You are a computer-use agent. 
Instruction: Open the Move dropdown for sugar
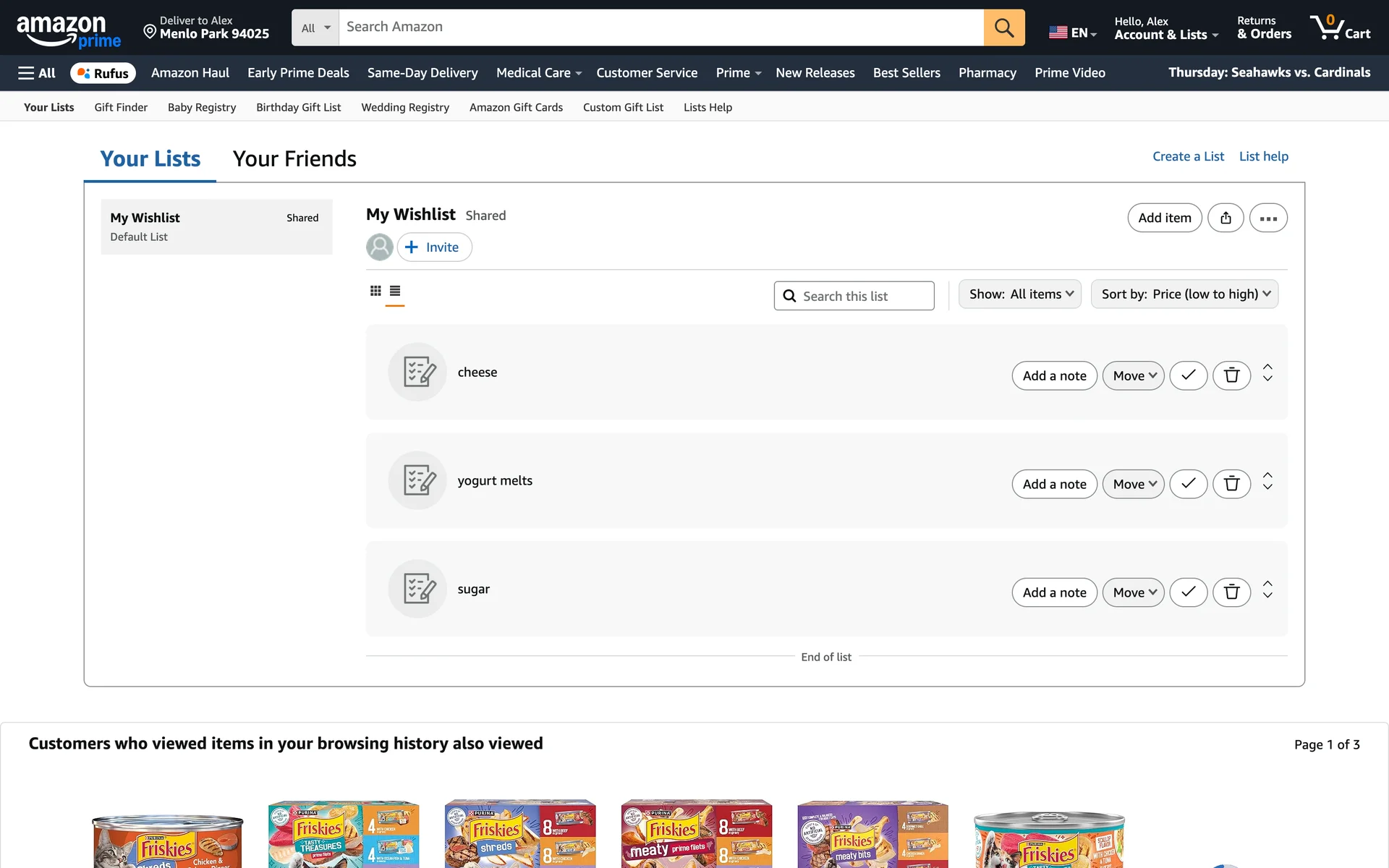click(x=1133, y=592)
